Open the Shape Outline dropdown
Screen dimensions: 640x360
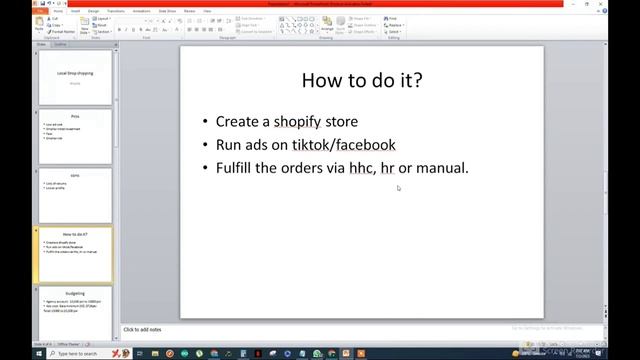(362, 25)
